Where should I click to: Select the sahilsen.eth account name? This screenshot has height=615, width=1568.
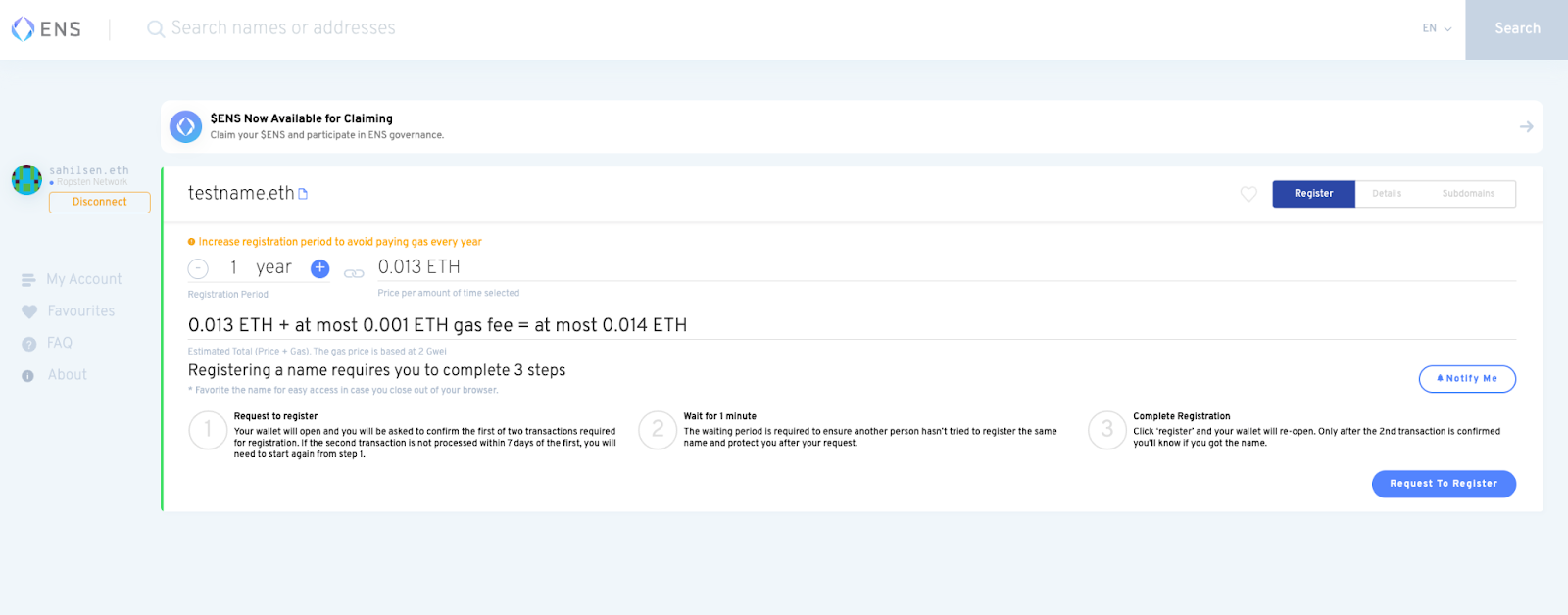click(89, 170)
